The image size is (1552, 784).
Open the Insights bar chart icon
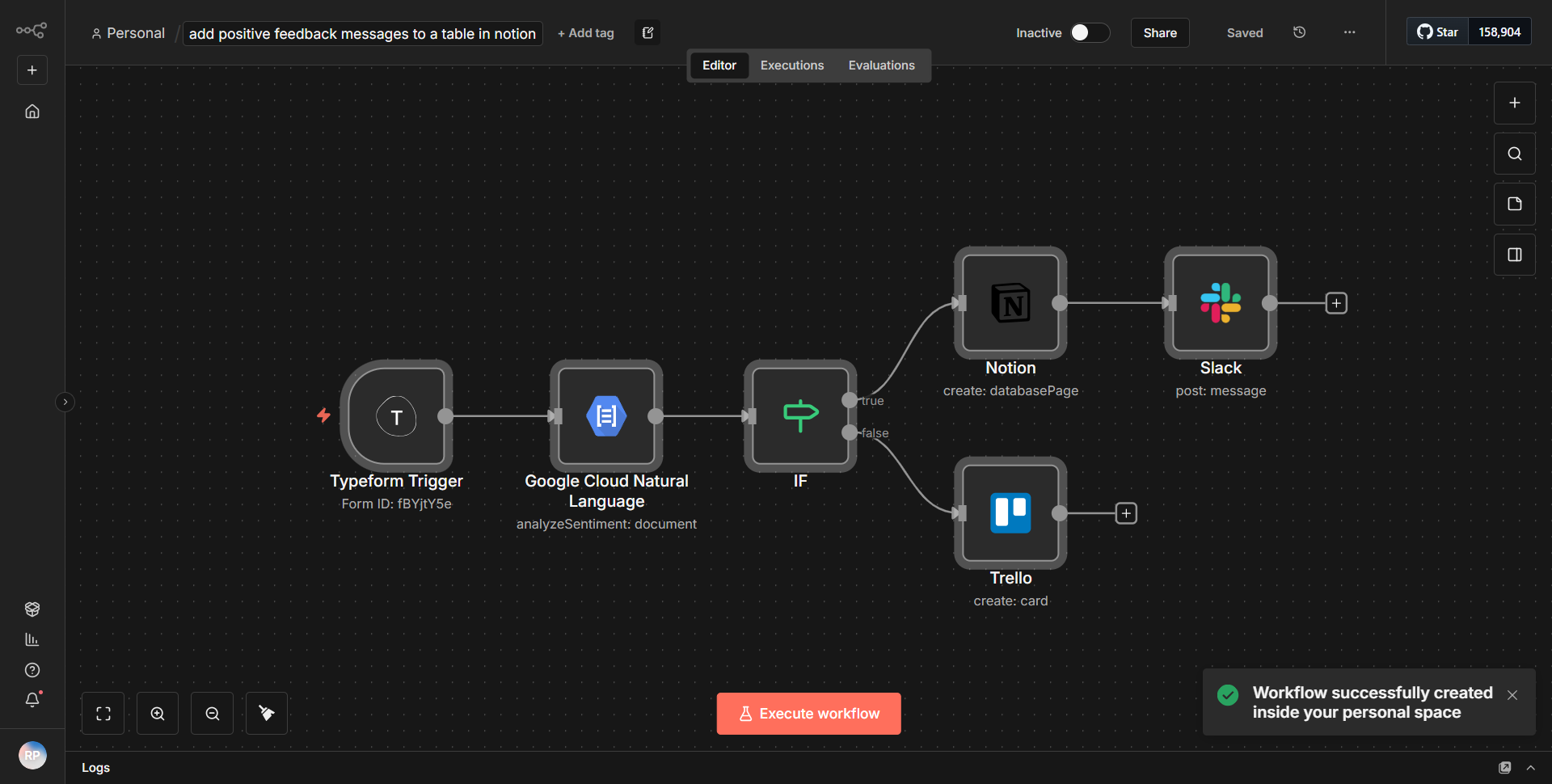tap(32, 639)
